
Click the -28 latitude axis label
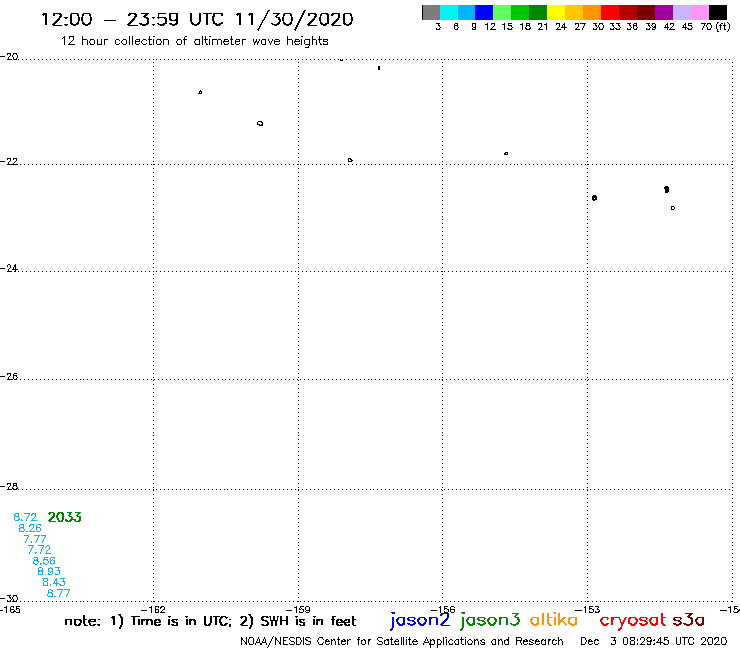9,486
